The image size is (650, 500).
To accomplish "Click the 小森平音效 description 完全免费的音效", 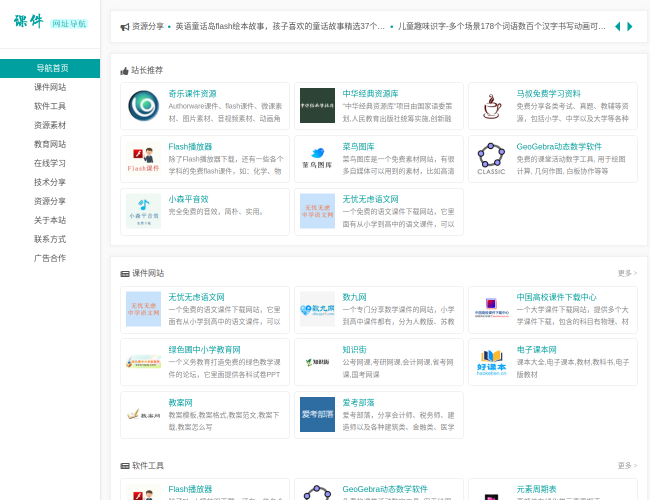I will tap(216, 212).
